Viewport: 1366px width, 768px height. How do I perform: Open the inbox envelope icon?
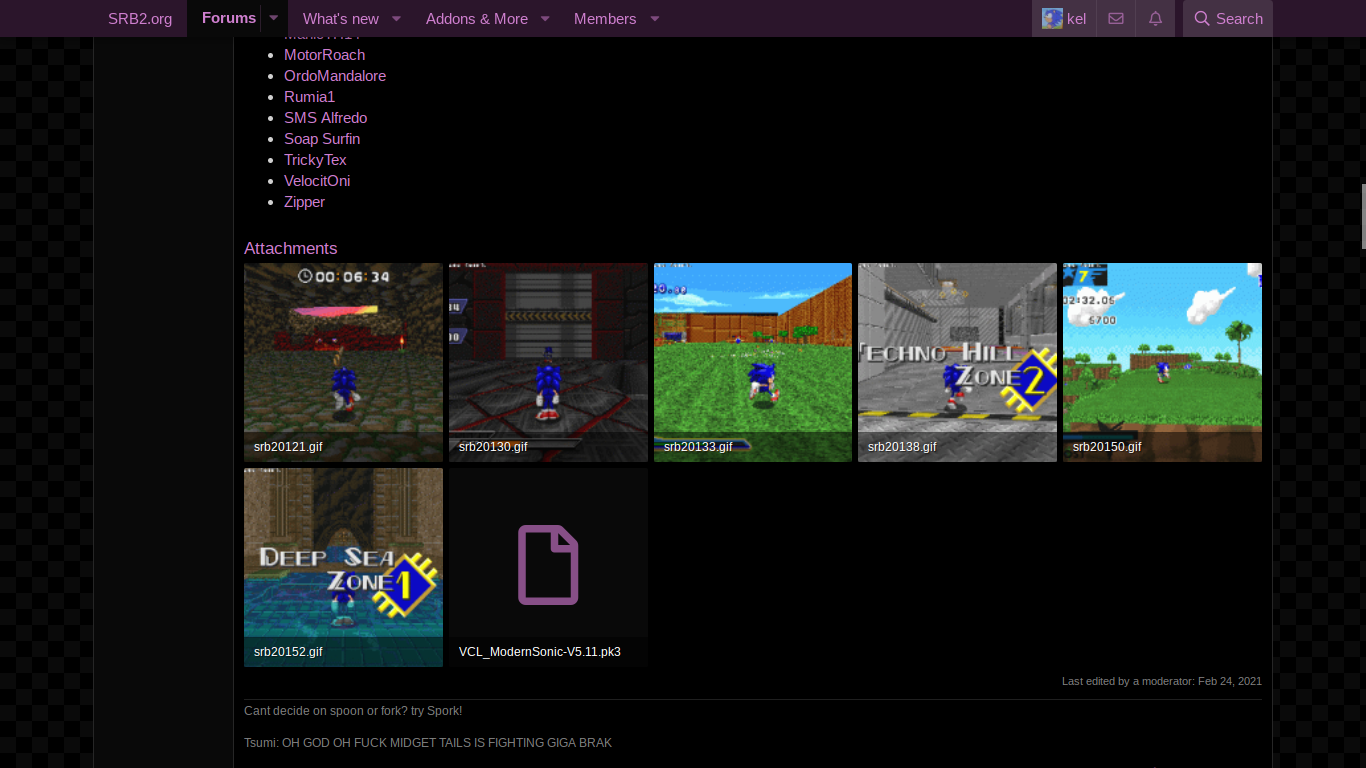[x=1116, y=19]
